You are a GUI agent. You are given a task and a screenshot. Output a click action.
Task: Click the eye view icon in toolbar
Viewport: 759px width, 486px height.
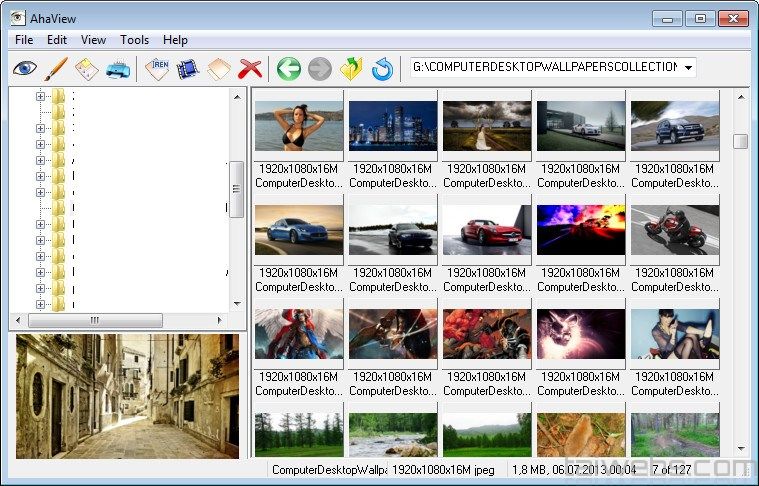25,69
